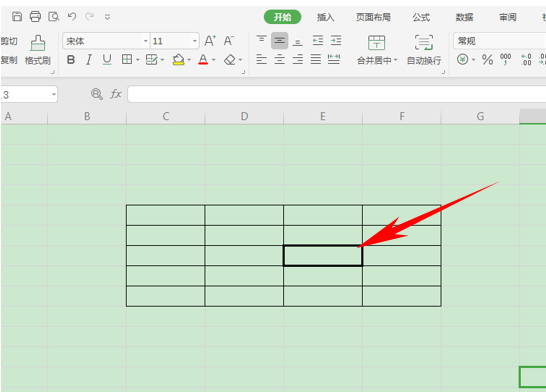Image resolution: width=546 pixels, height=392 pixels.
Task: Click the eraser clear-format icon
Action: coord(229,60)
